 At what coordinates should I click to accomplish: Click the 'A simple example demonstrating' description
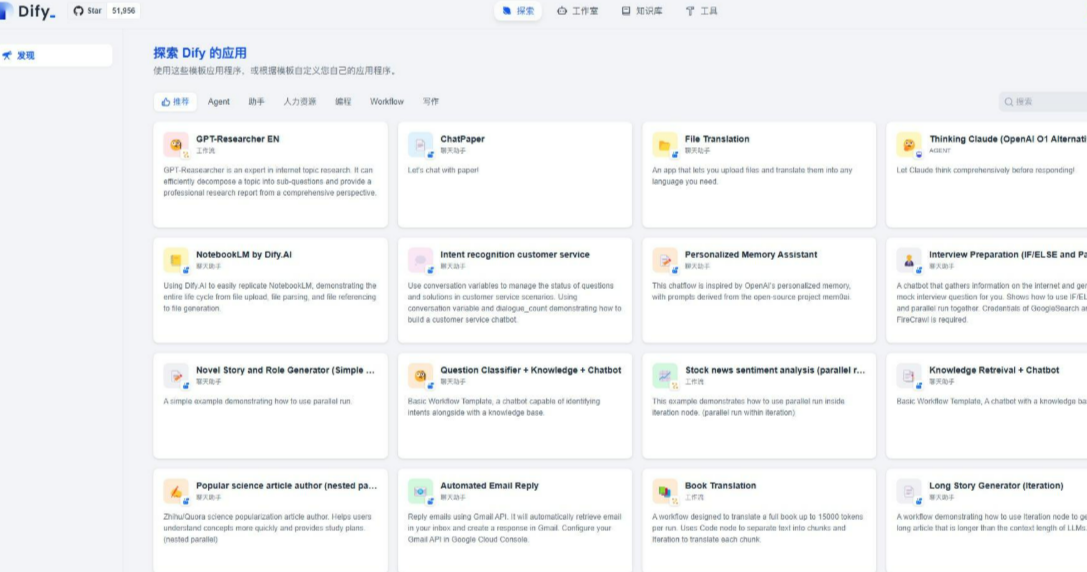[x=257, y=401]
